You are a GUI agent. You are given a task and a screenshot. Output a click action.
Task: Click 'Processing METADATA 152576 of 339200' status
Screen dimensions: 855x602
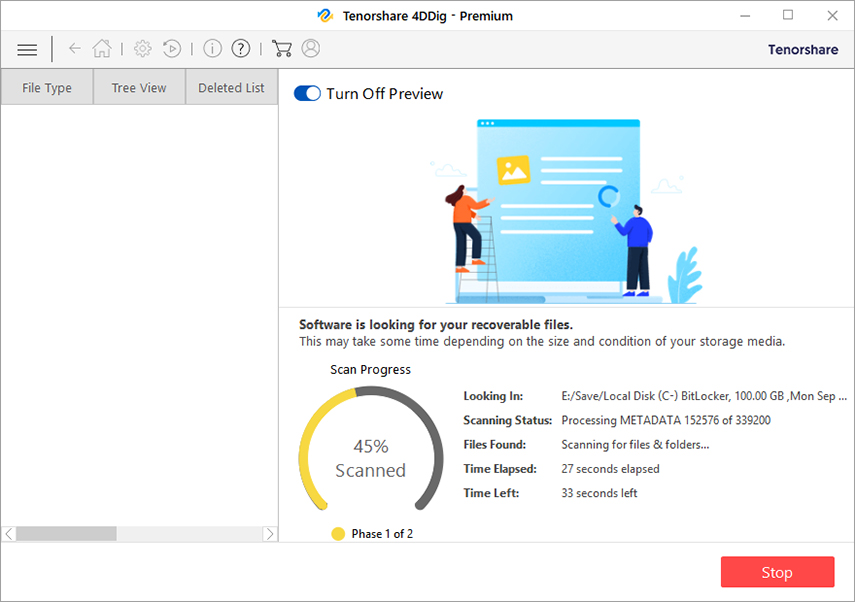(x=666, y=420)
